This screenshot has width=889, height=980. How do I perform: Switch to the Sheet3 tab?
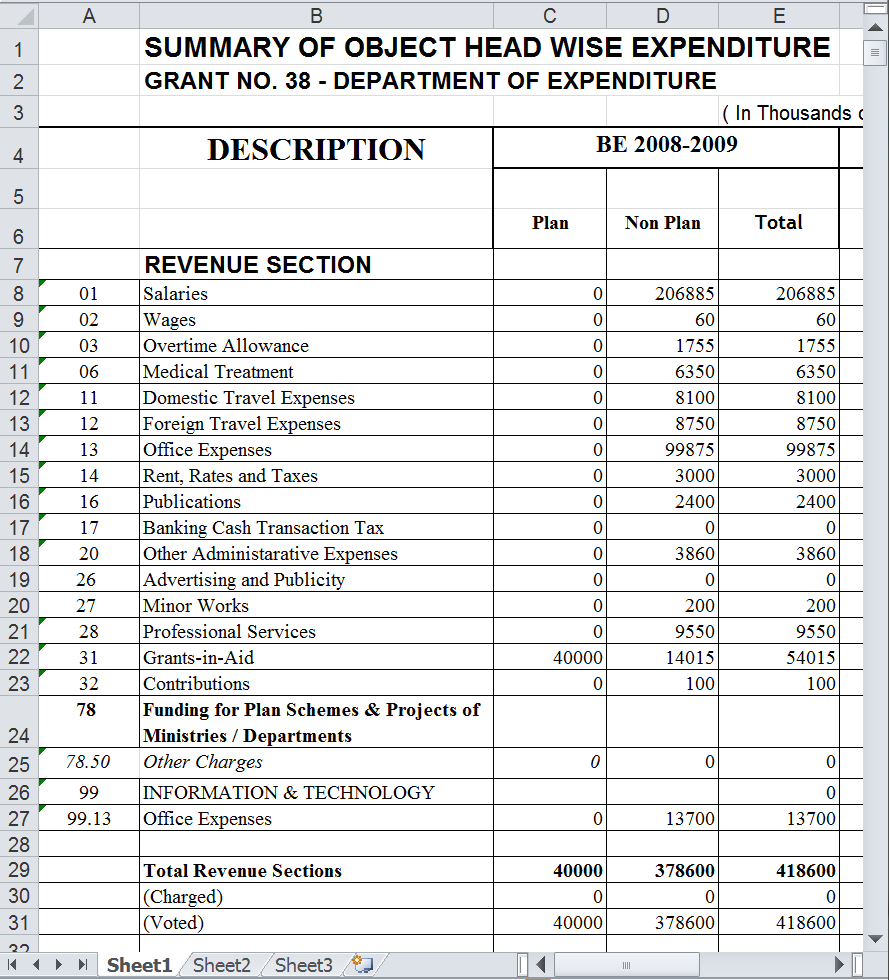[x=303, y=965]
